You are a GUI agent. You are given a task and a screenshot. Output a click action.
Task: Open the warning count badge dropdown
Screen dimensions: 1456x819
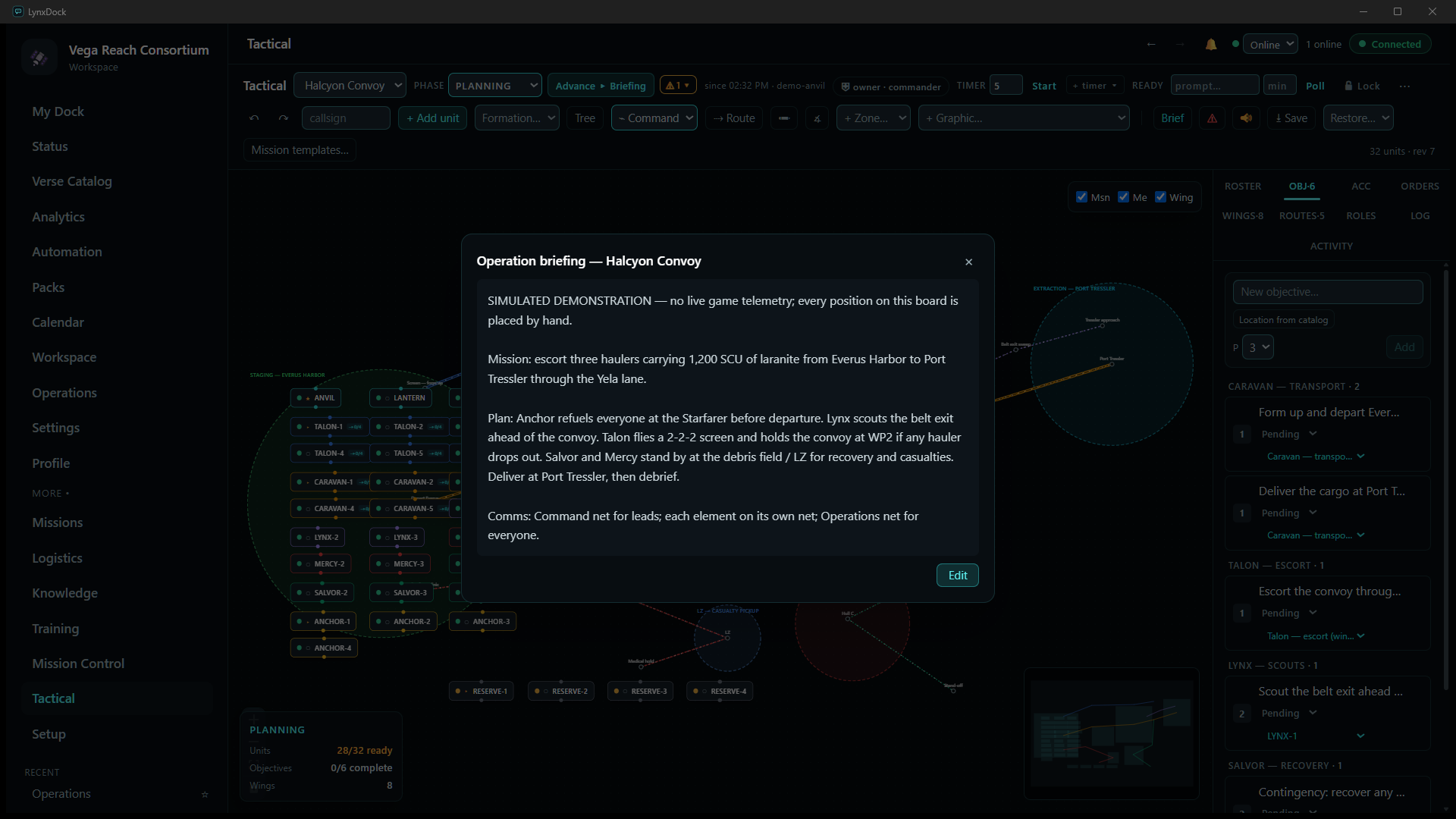click(x=678, y=86)
